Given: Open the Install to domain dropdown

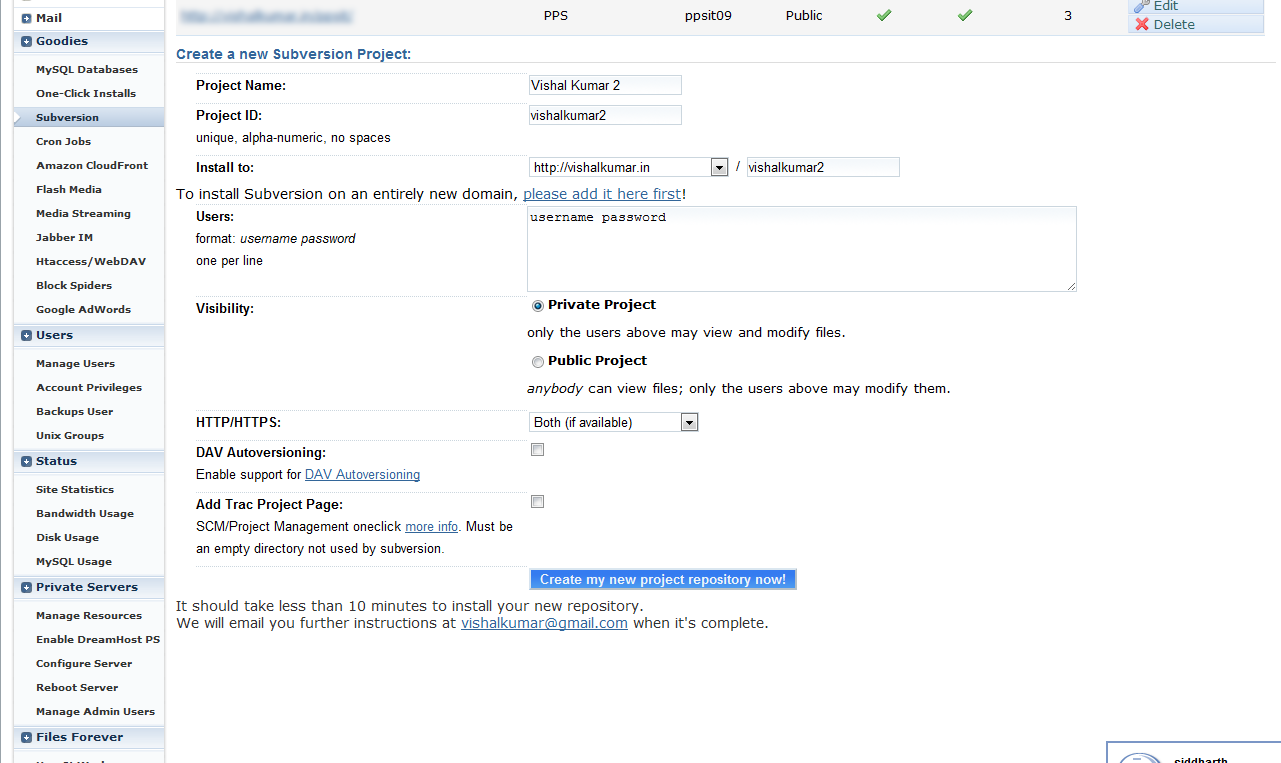Looking at the screenshot, I should pyautogui.click(x=628, y=167).
